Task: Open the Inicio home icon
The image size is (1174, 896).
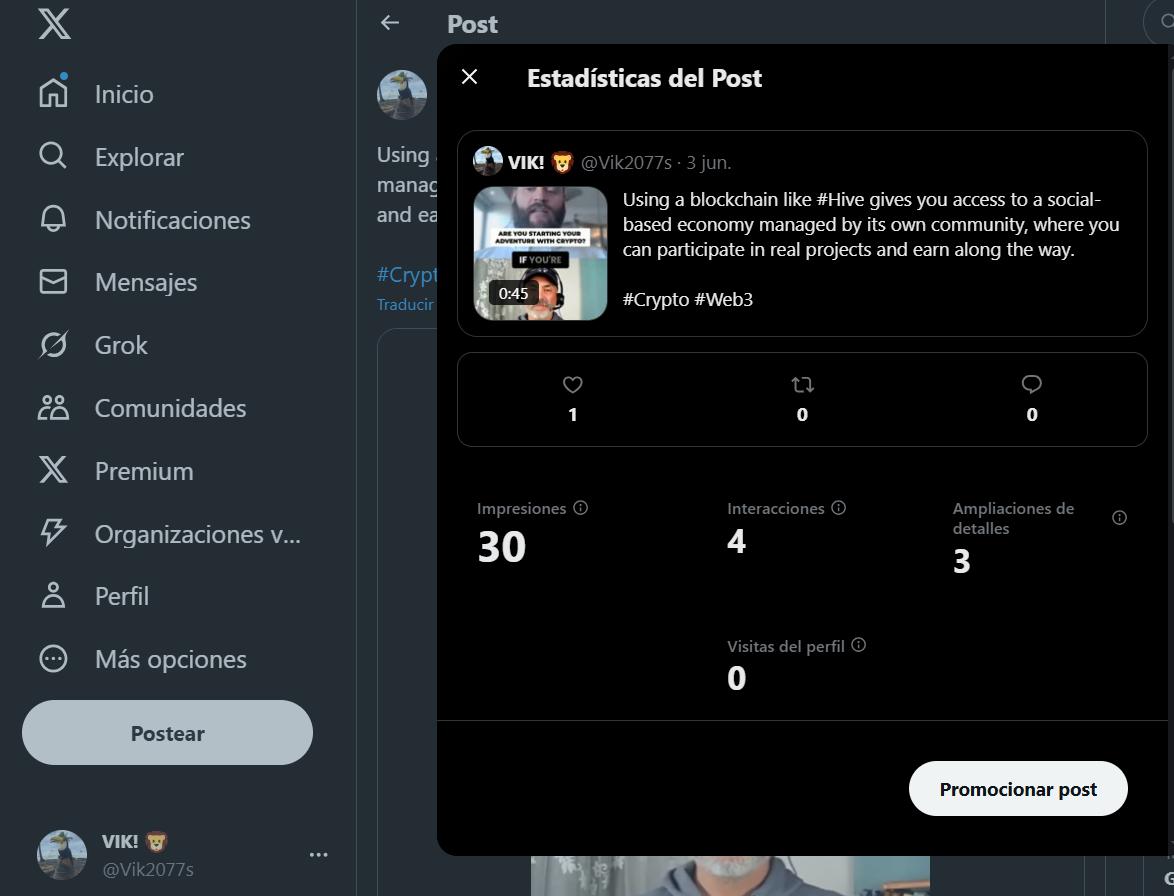Action: (x=53, y=93)
